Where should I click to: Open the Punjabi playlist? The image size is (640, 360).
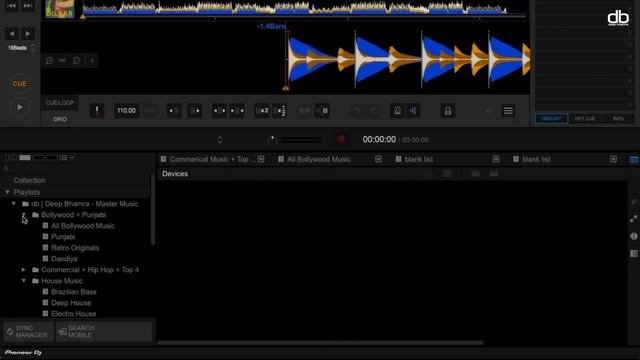click(x=63, y=237)
